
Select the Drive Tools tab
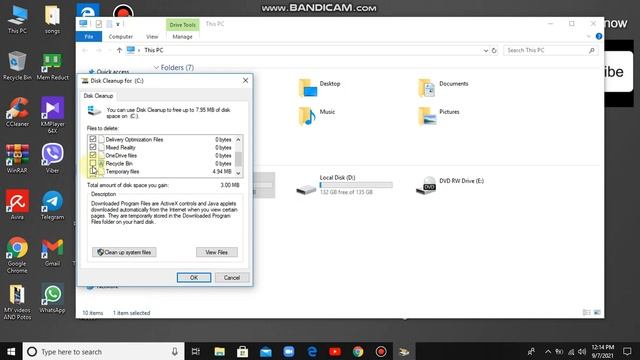[182, 25]
